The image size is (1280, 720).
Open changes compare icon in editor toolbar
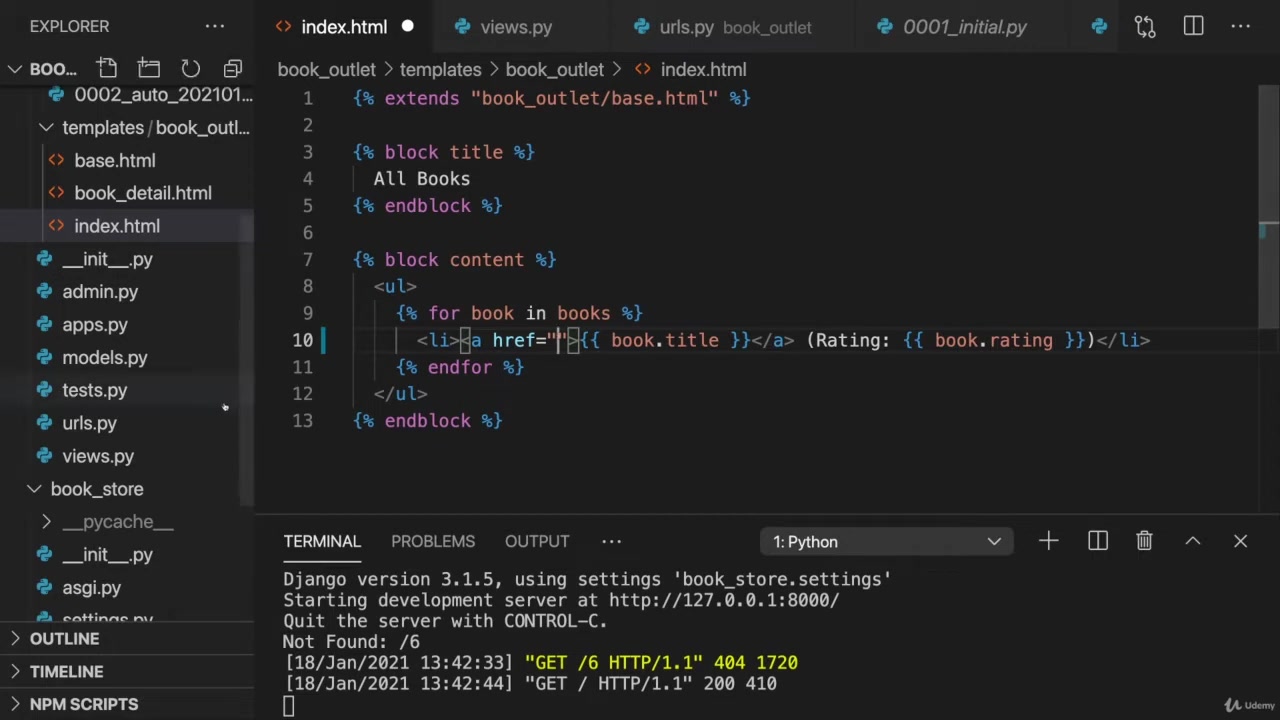click(1145, 27)
